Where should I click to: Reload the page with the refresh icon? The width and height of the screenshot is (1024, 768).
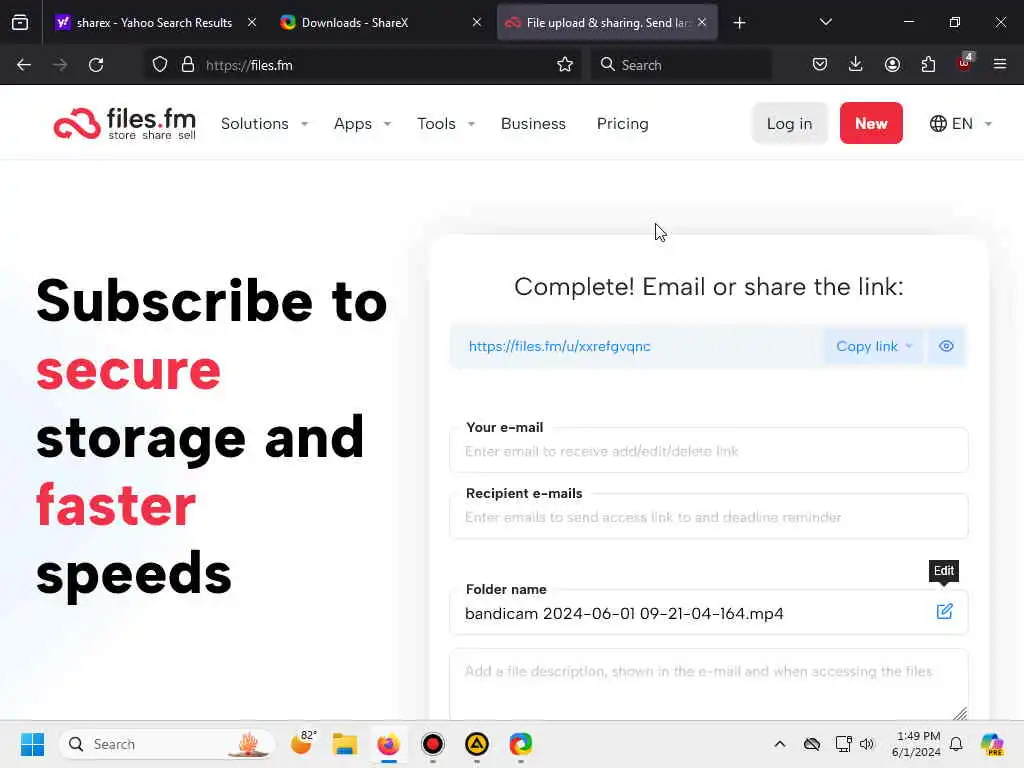[x=96, y=65]
